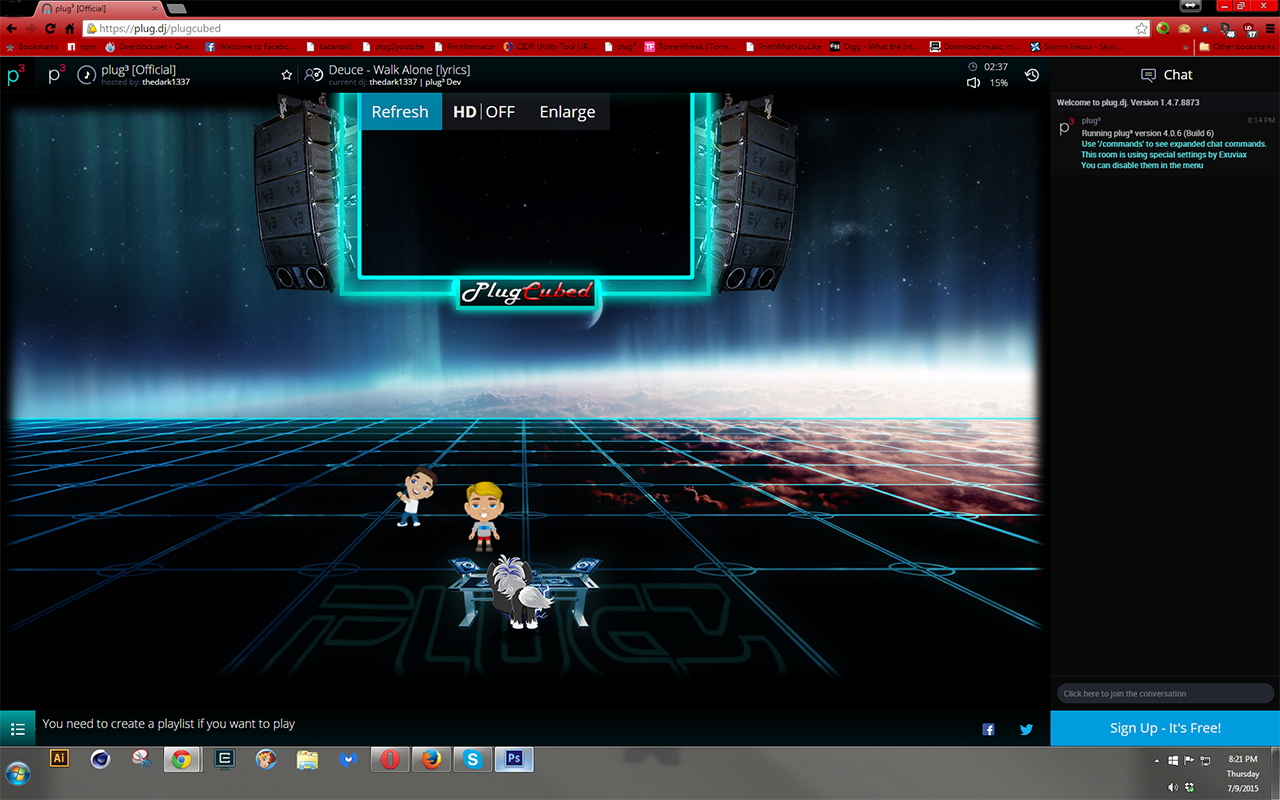The image size is (1280, 800).
Task: Focus the chat conversation input field
Action: [1165, 693]
